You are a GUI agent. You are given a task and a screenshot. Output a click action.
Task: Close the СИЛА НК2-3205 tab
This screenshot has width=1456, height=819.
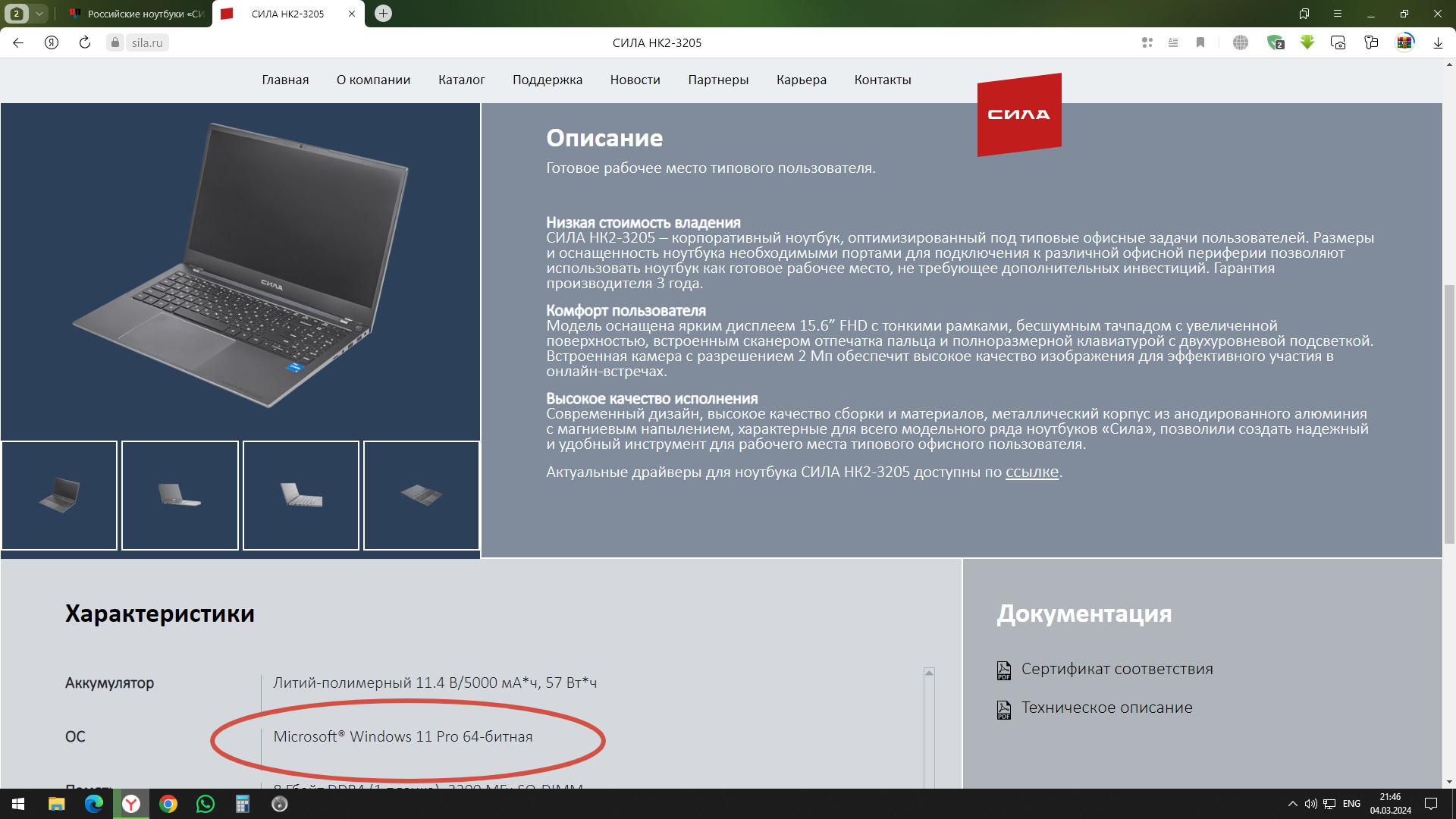[x=352, y=14]
